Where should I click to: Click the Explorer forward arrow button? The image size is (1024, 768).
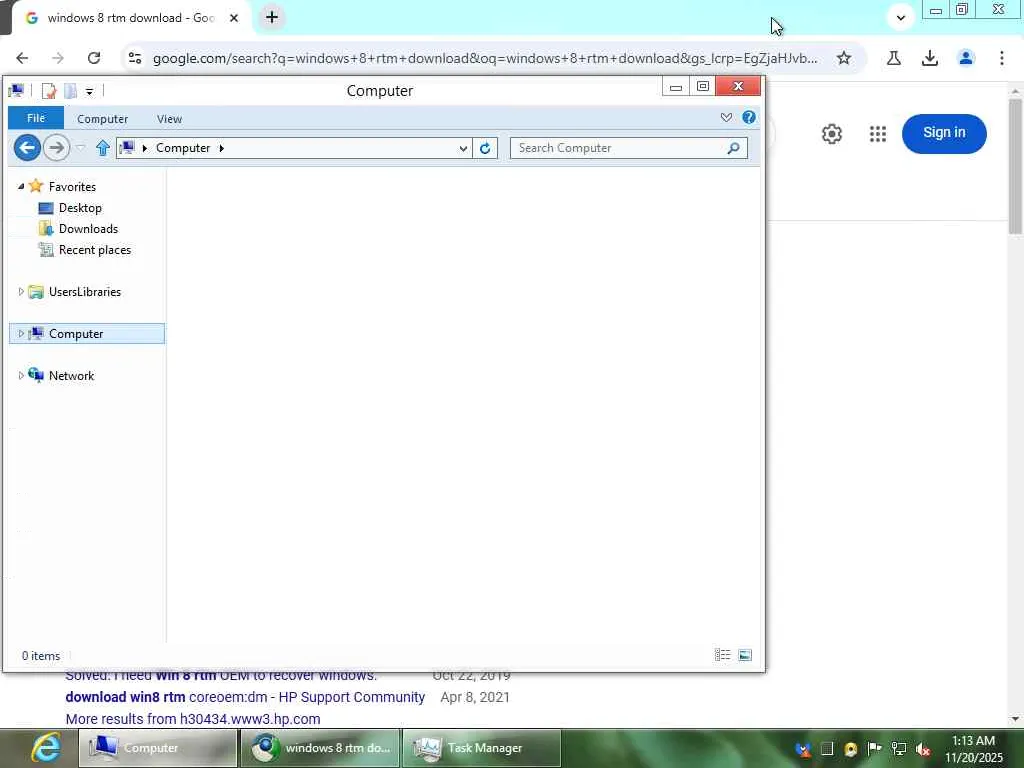click(57, 148)
